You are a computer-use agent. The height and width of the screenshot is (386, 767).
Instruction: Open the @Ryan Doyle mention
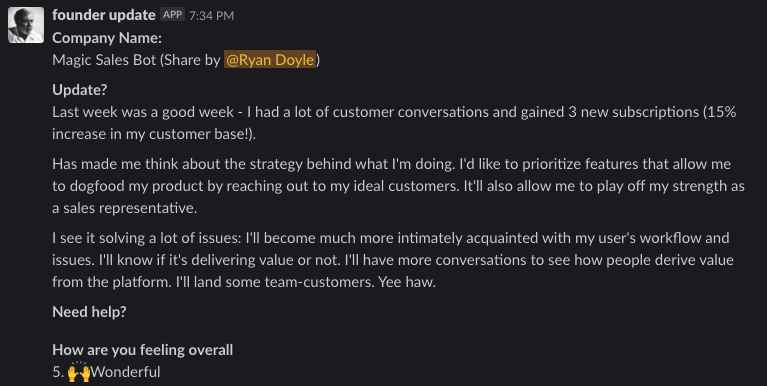click(x=270, y=60)
